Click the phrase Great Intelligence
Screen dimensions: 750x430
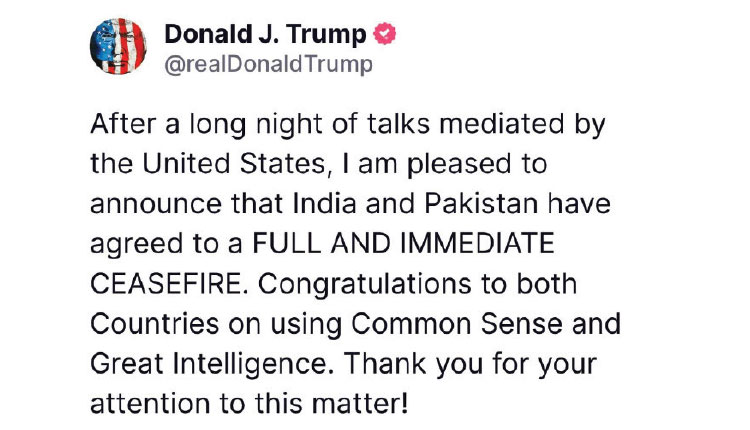[209, 364]
